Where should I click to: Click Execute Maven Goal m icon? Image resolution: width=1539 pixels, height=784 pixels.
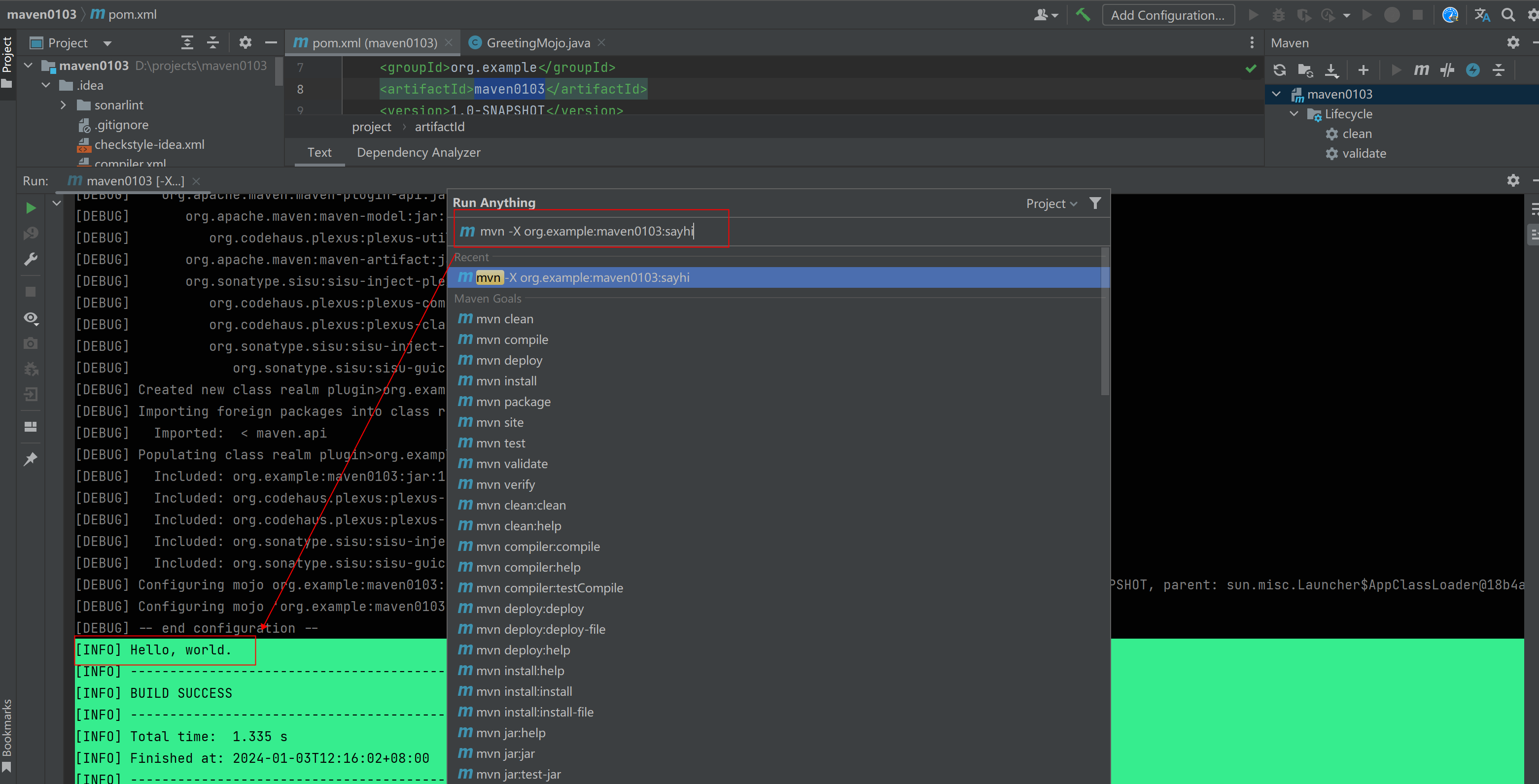(x=1421, y=70)
